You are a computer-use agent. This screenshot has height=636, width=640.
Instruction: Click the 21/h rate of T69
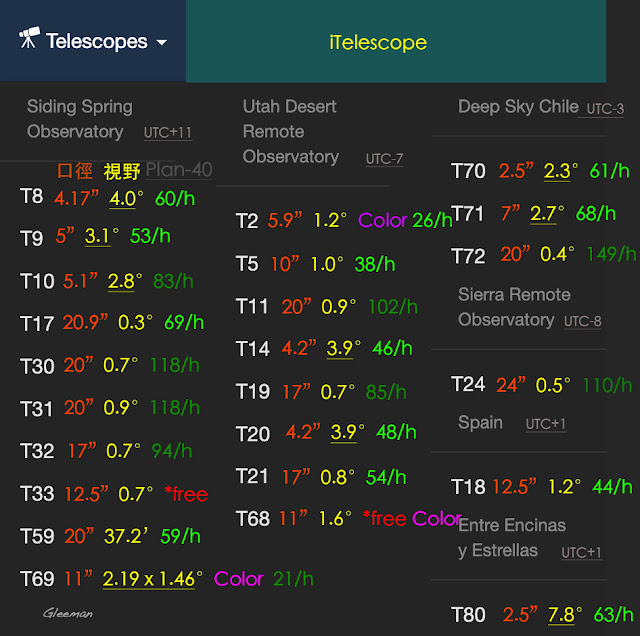(x=293, y=579)
